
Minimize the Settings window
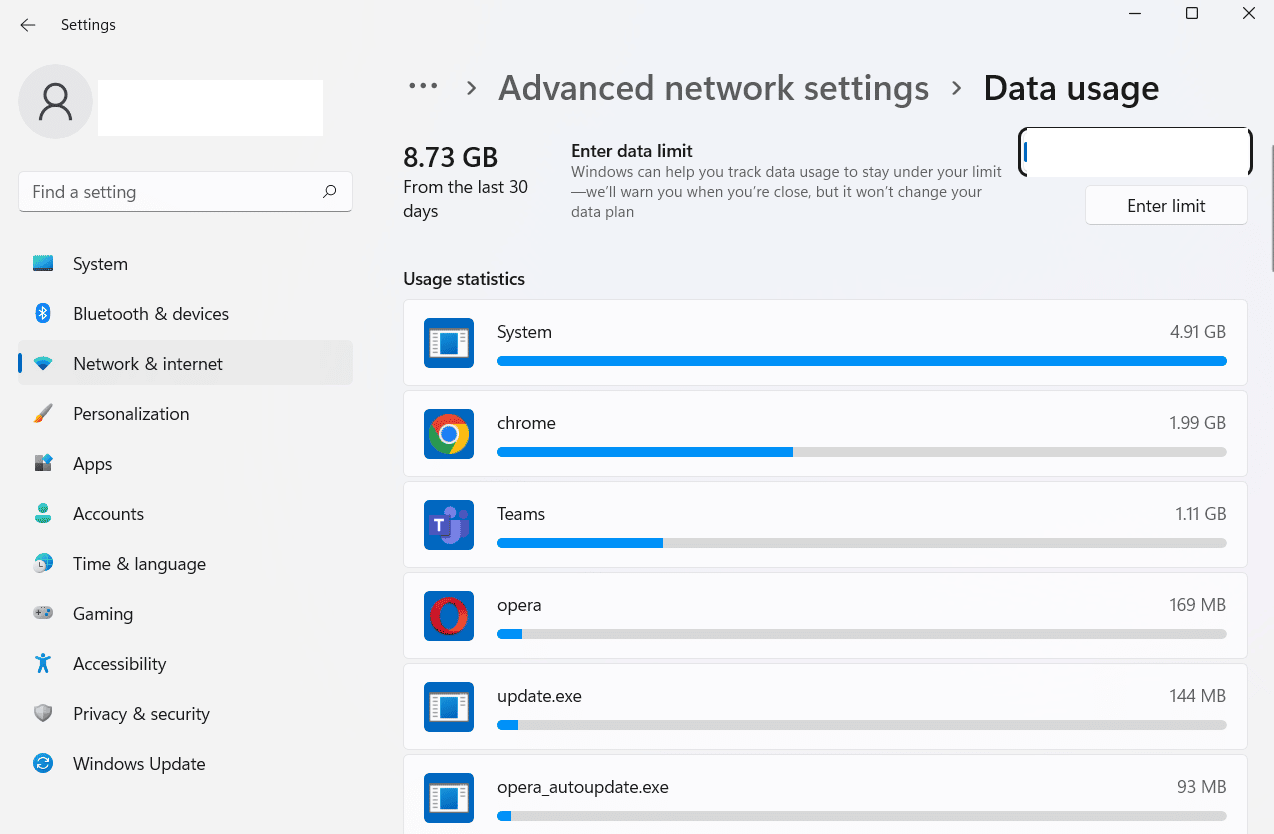pos(1135,13)
